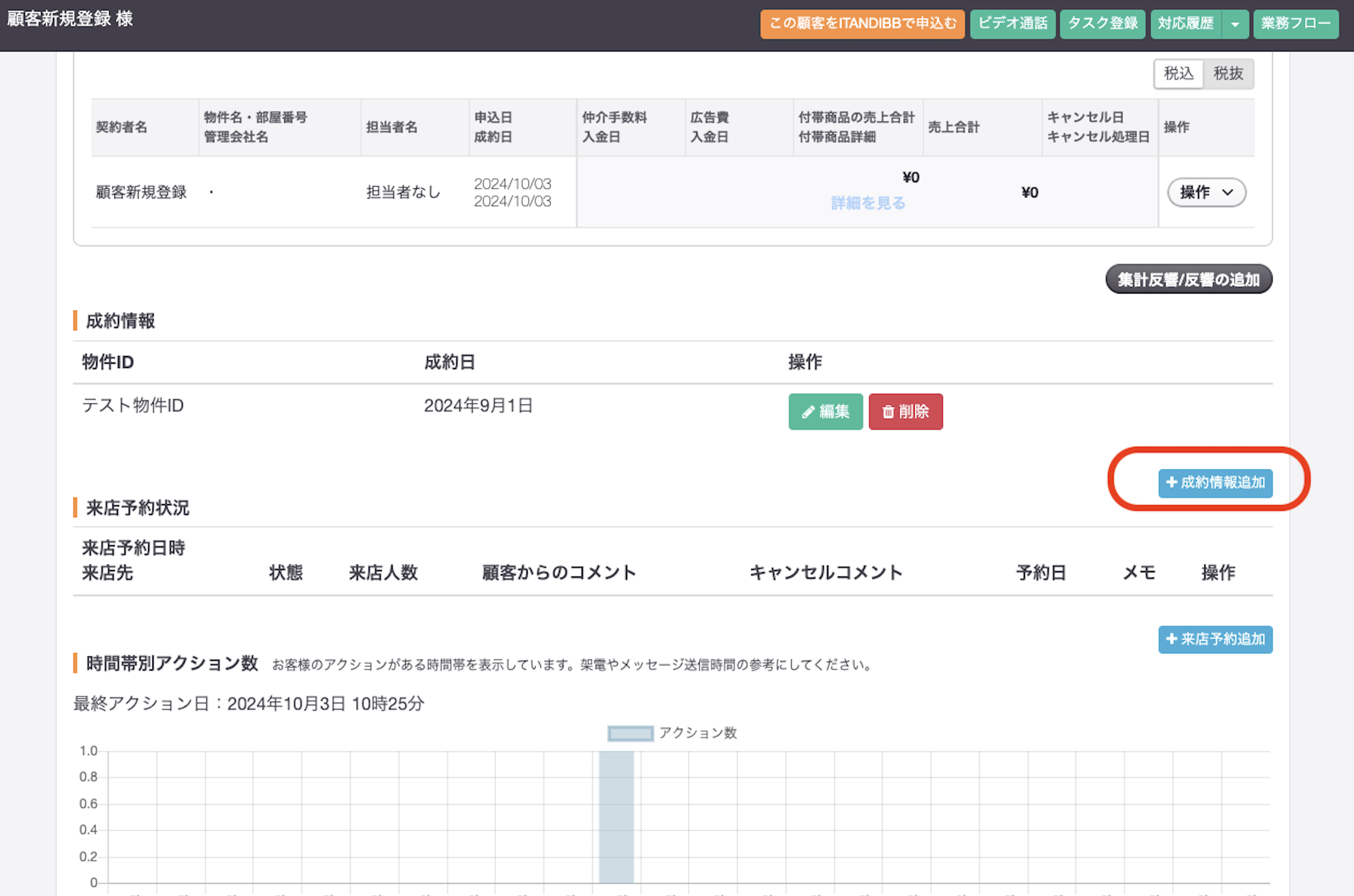The image size is (1354, 896).
Task: Start a video call (ビデオ通話)
Action: (x=1012, y=23)
